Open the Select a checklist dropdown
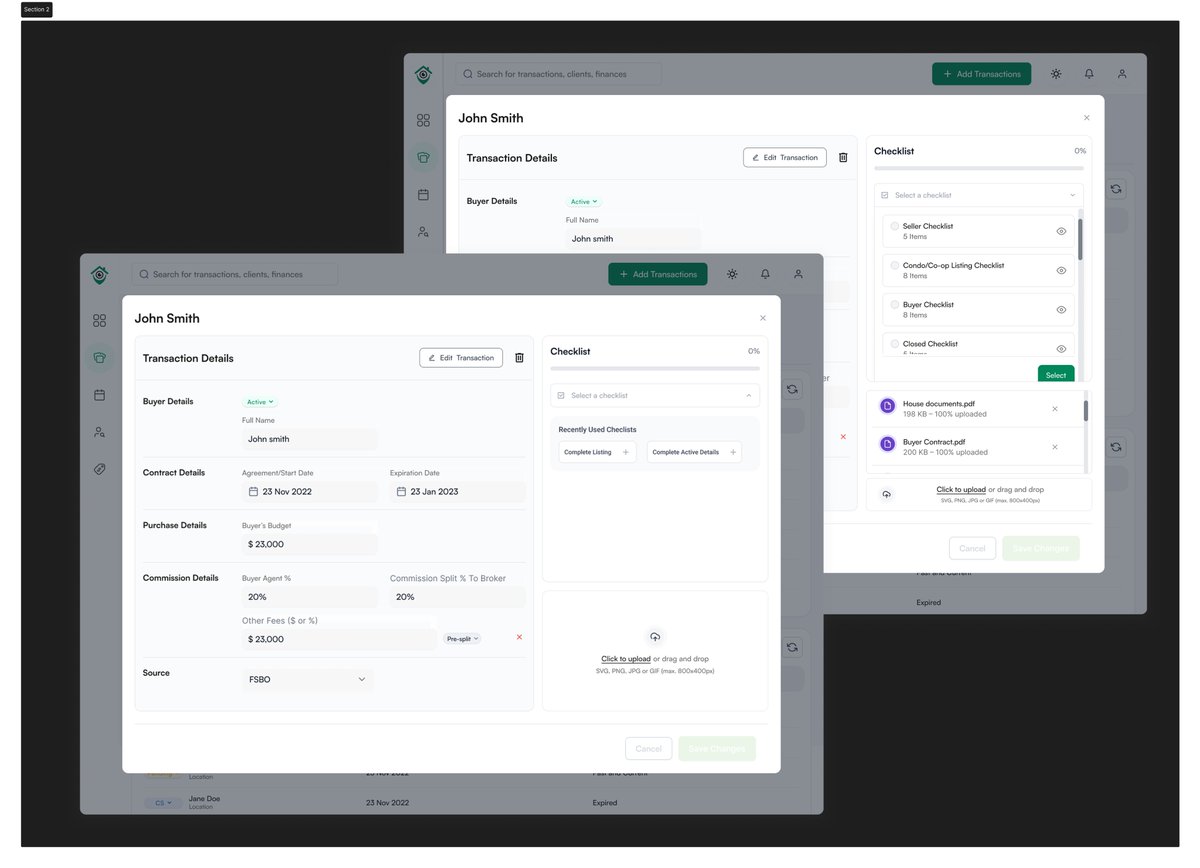The width and height of the screenshot is (1200, 868). click(x=654, y=395)
